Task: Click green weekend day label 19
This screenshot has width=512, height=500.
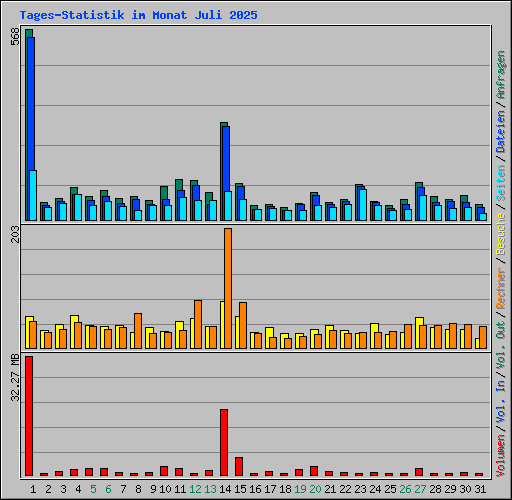Action: click(300, 489)
